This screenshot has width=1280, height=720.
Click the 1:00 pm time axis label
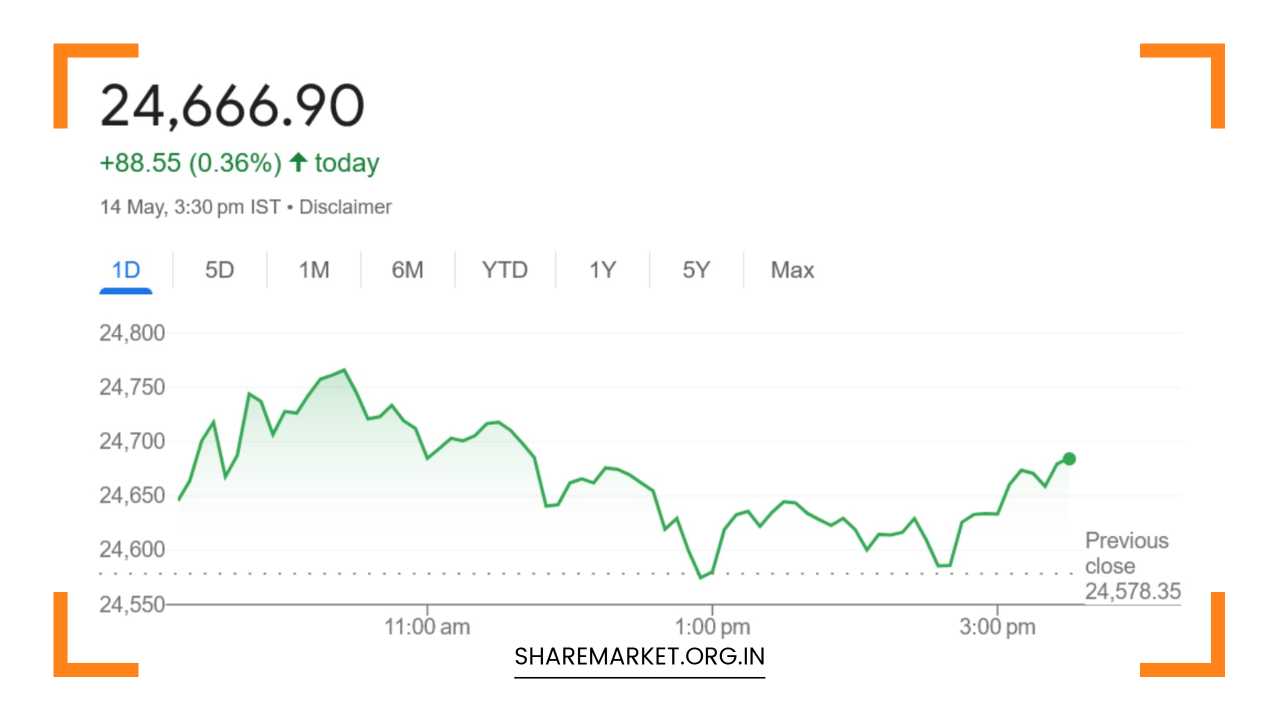712,628
